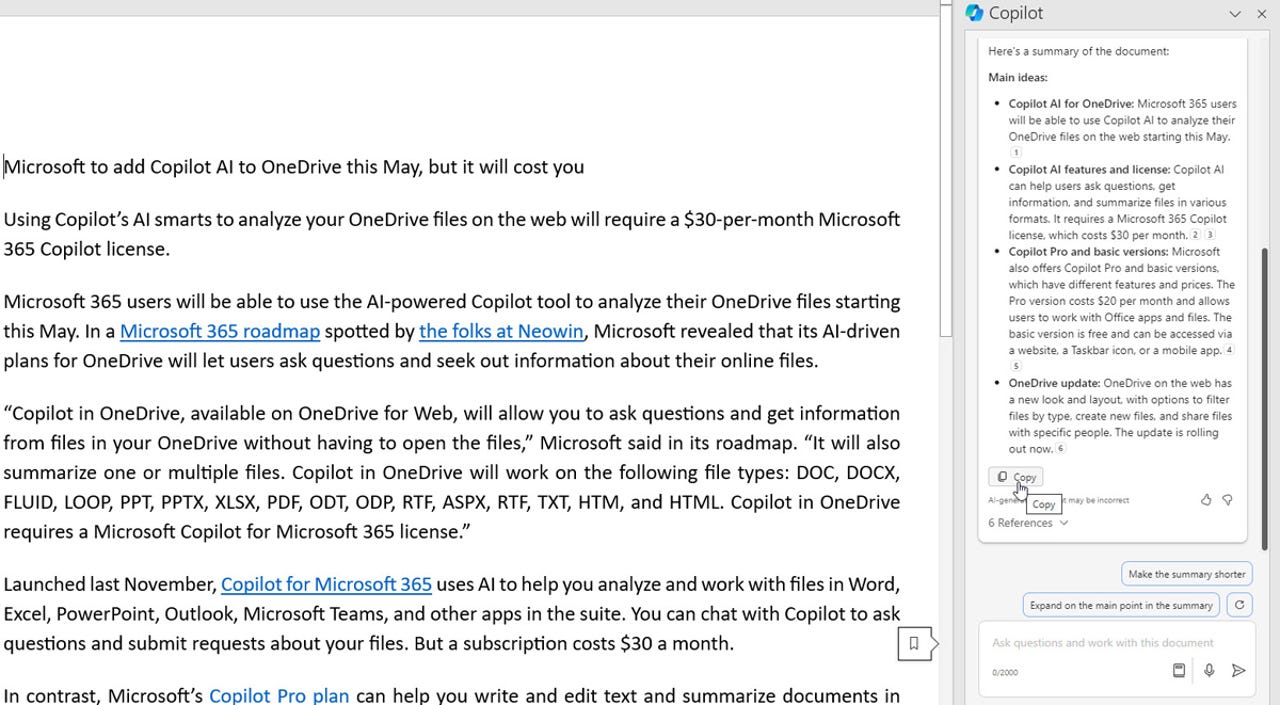This screenshot has height=705, width=1280.
Task: Copy the Copilot summary response
Action: tap(1016, 477)
